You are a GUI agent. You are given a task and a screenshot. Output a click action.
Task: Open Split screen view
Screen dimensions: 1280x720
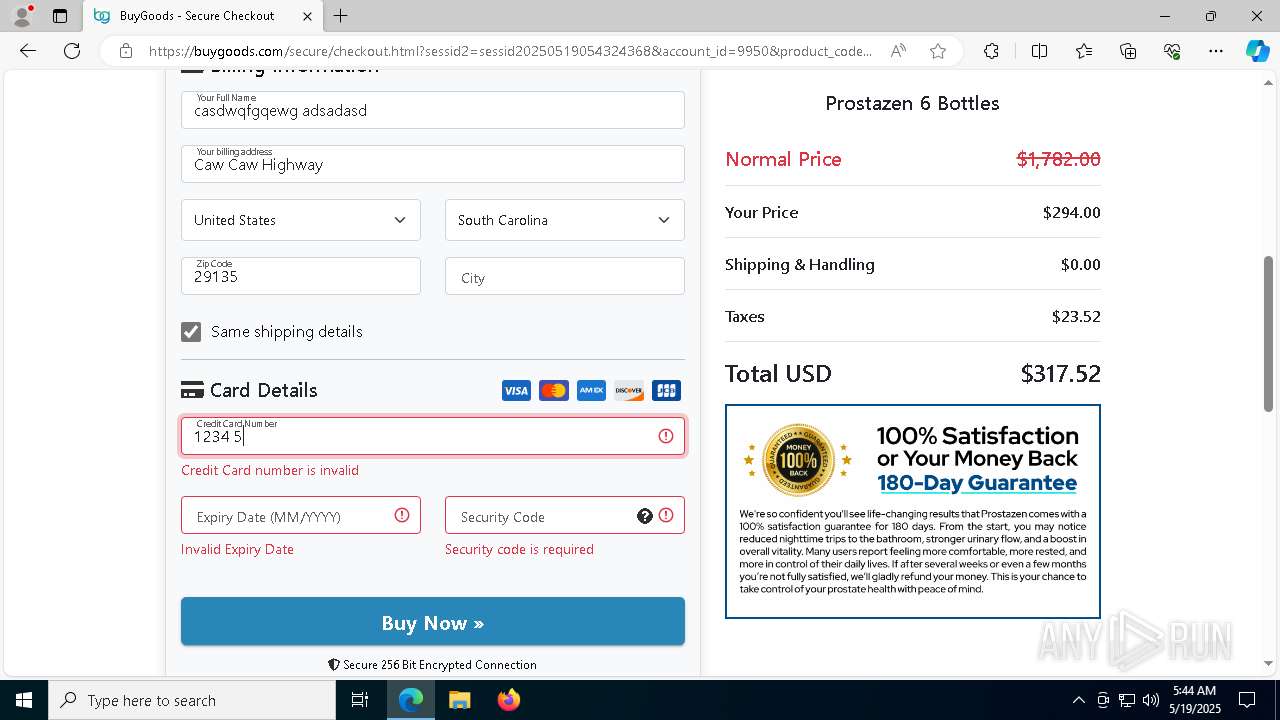coord(1039,51)
